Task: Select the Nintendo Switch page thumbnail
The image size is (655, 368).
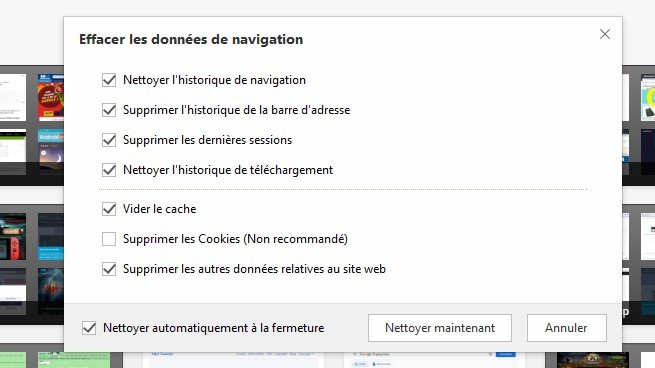Action: tap(13, 237)
